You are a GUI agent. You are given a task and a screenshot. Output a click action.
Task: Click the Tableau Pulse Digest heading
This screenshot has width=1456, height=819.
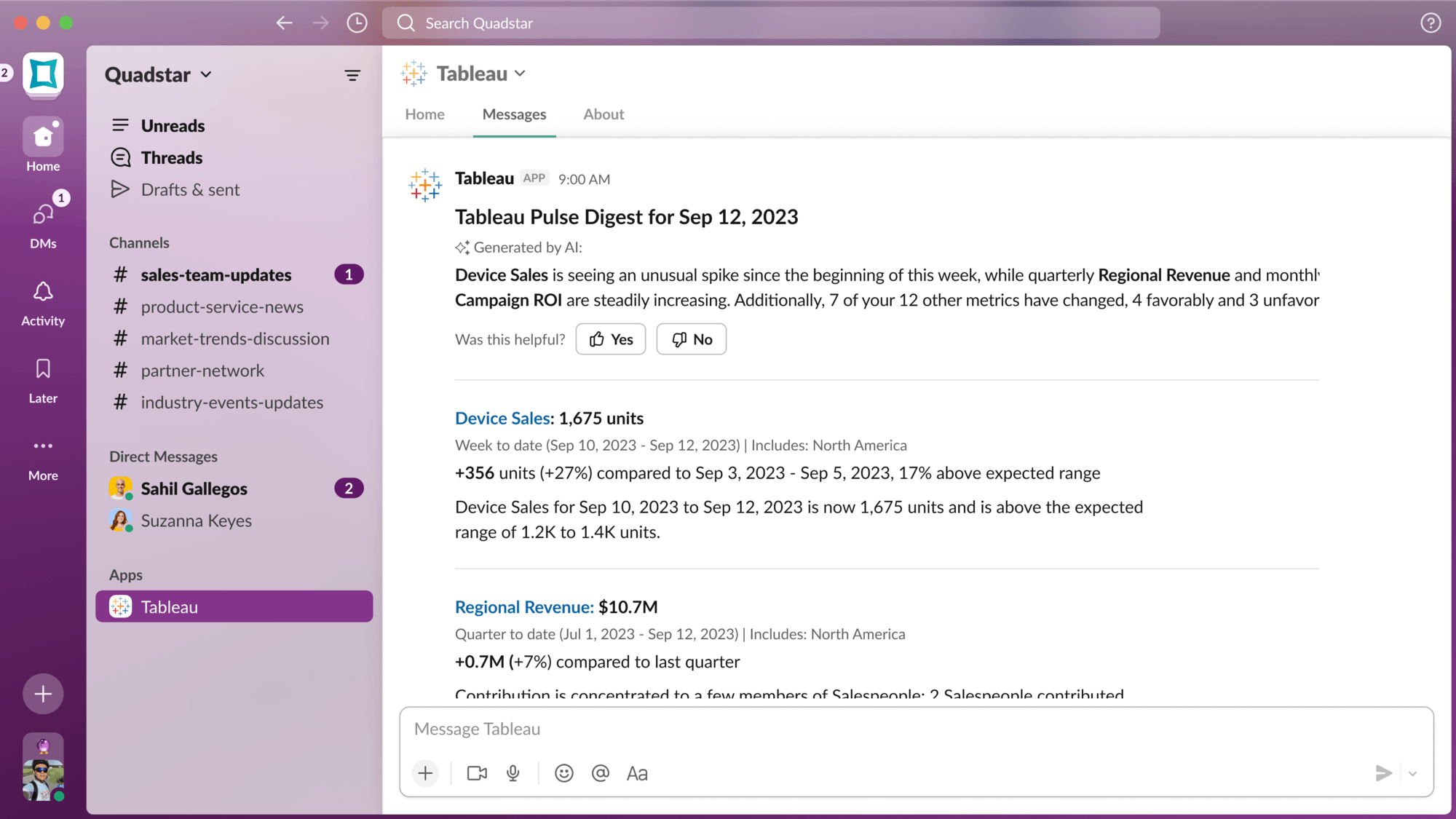pyautogui.click(x=626, y=217)
